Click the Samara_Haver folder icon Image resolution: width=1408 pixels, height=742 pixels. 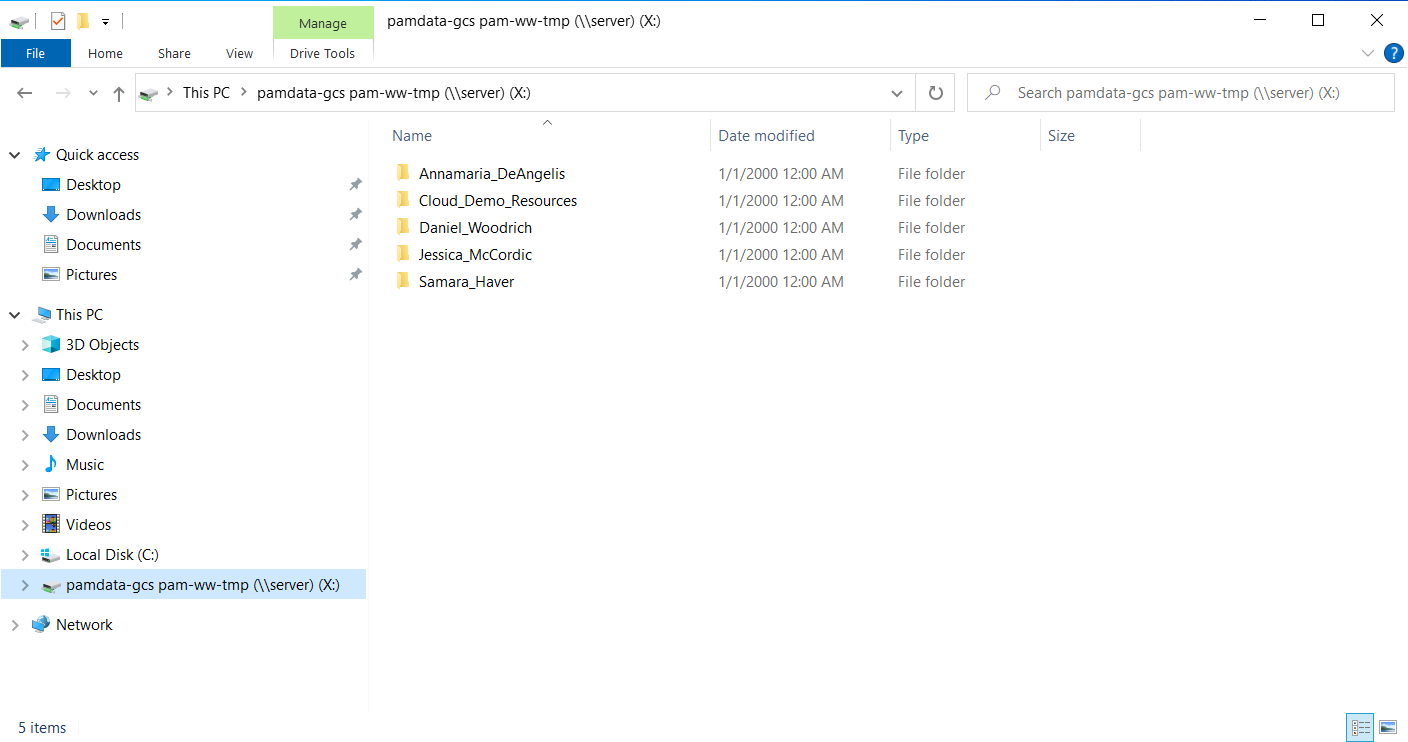[403, 281]
